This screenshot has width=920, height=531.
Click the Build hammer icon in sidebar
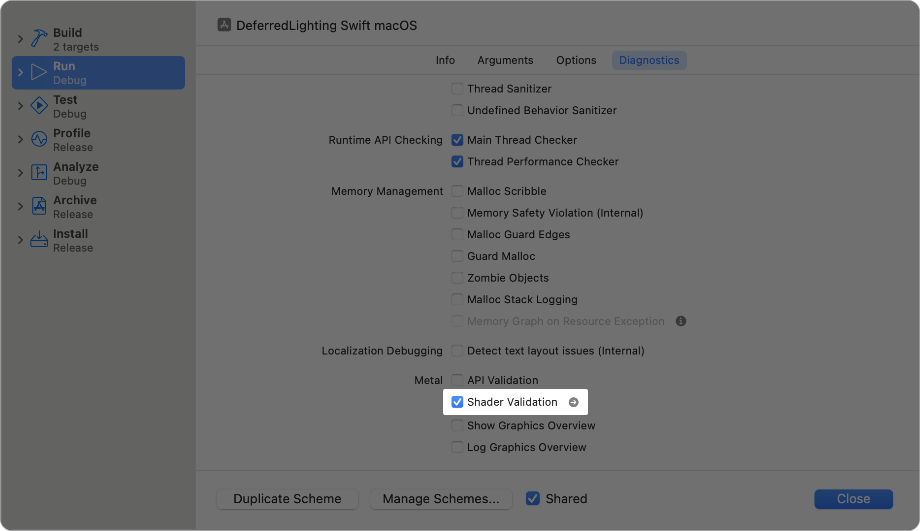[39, 39]
